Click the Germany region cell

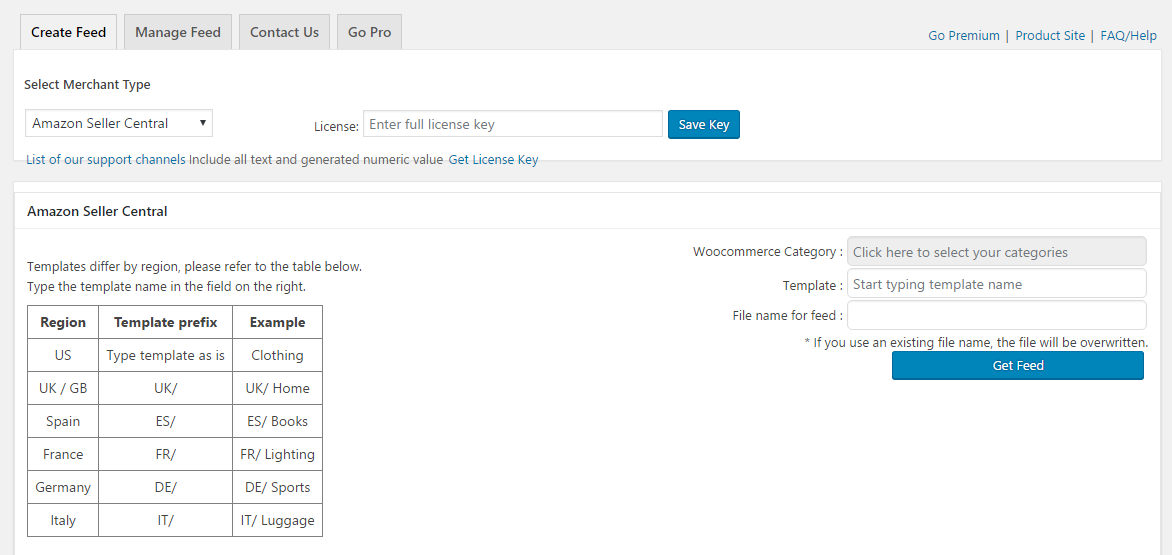pos(63,487)
